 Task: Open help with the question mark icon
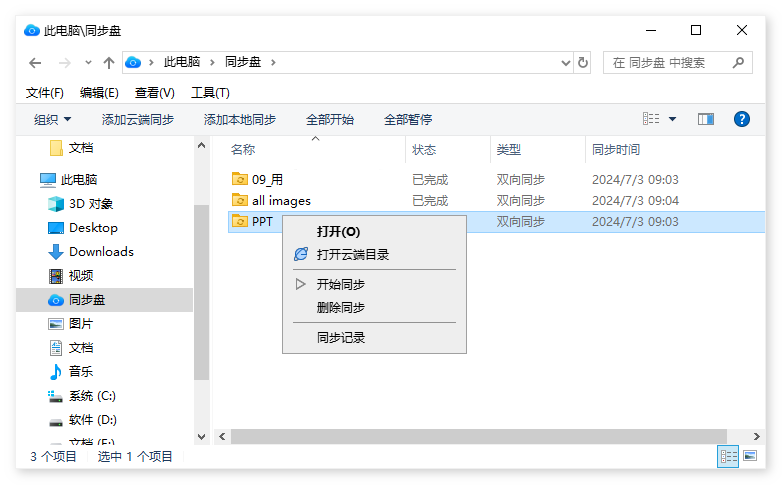742,119
